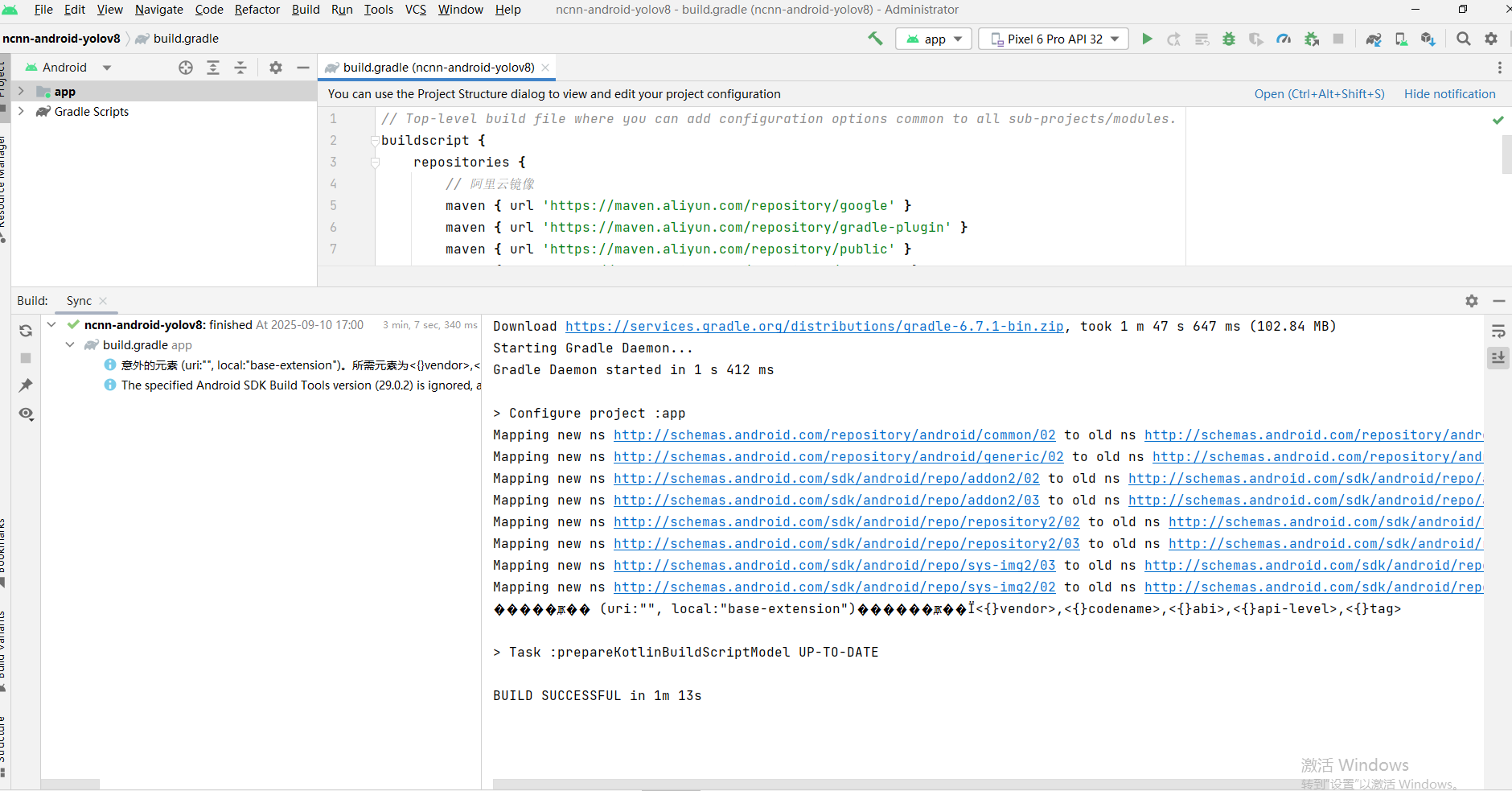The height and width of the screenshot is (791, 1512).
Task: Click Apply Changes and Restart Activity icon
Action: 1174,39
